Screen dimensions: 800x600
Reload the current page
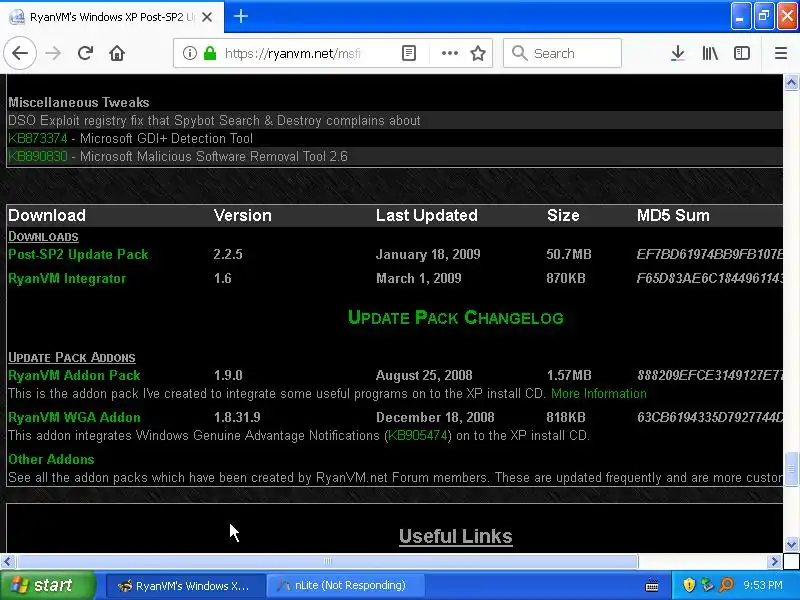pos(85,53)
